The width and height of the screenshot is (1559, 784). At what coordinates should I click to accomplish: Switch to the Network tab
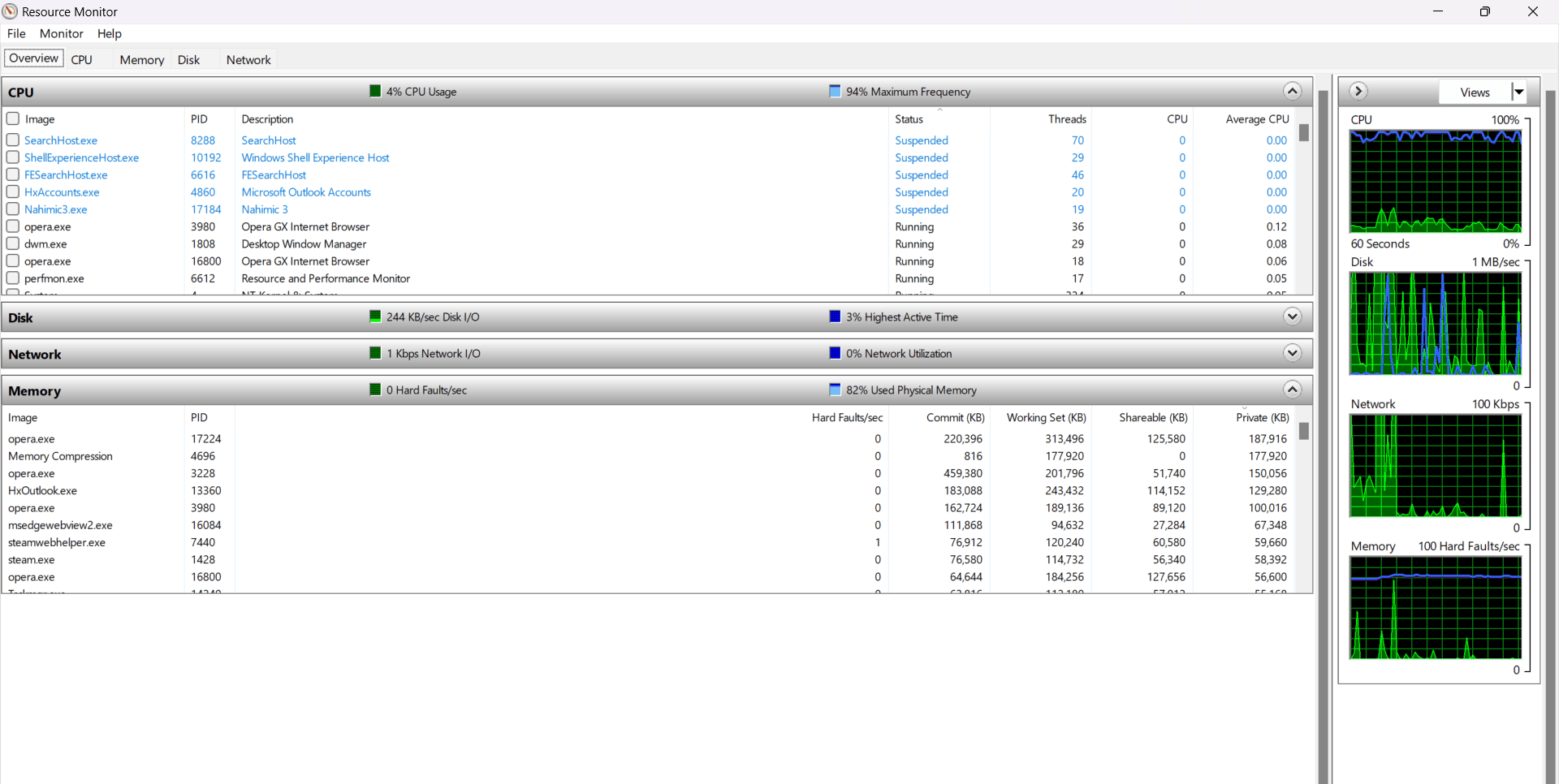coord(248,59)
